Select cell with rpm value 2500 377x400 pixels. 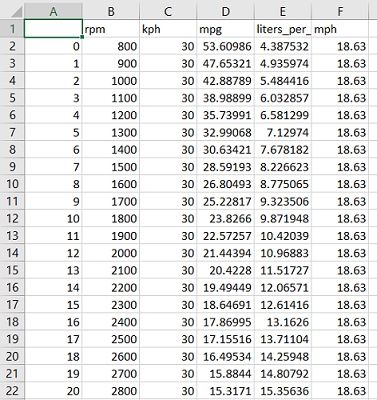click(111, 339)
